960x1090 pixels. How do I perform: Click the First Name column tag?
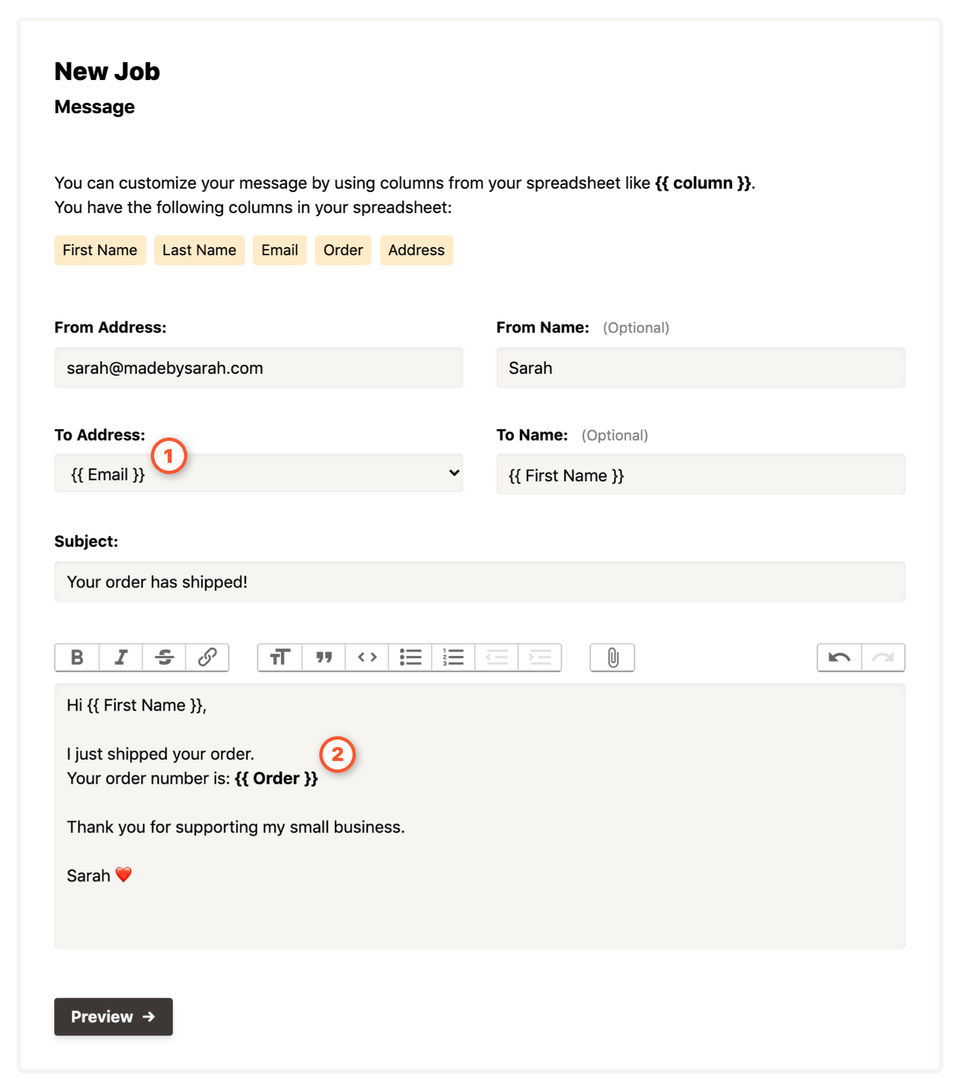click(x=100, y=250)
